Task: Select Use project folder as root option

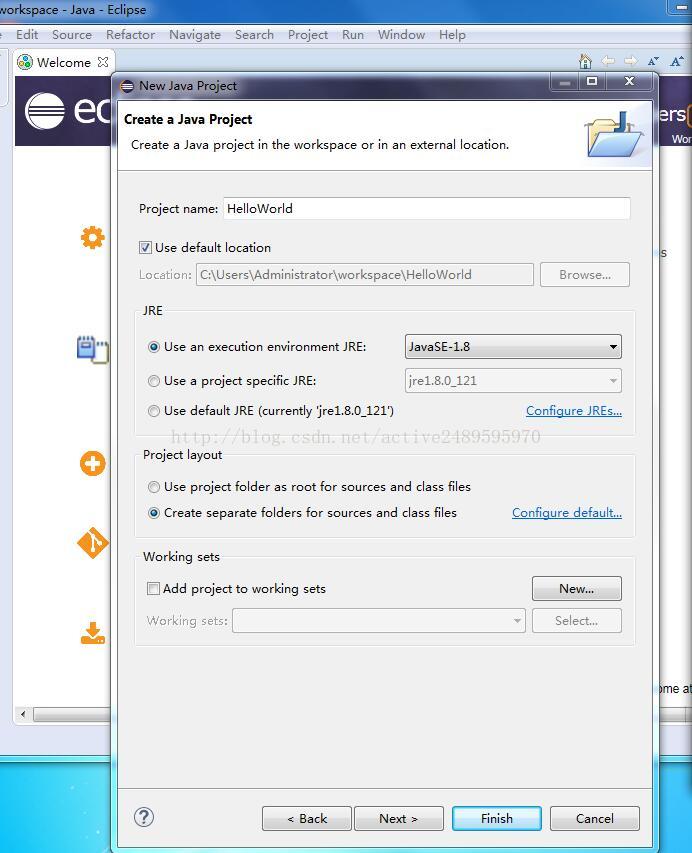Action: (x=154, y=487)
